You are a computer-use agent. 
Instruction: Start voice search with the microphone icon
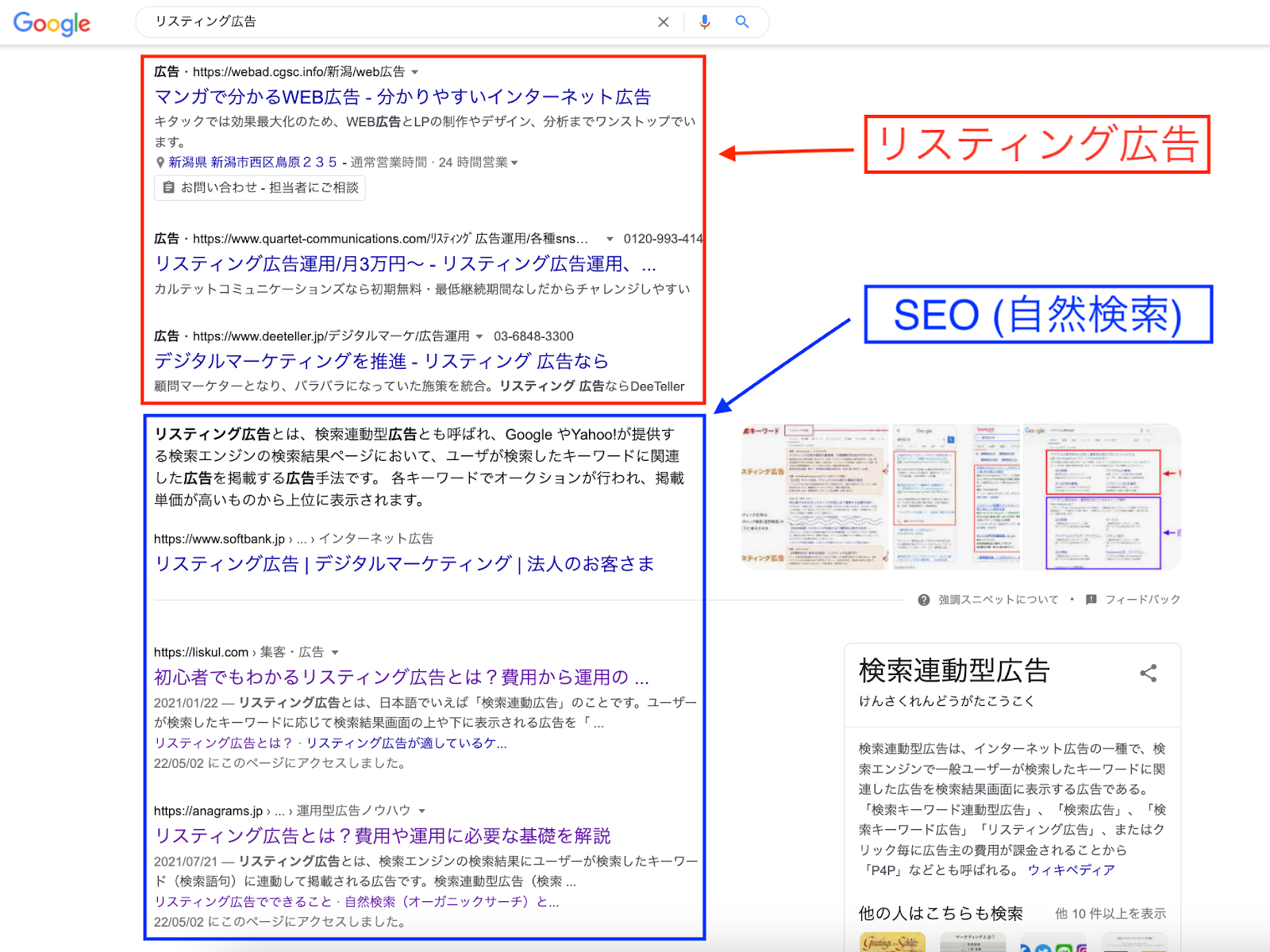[x=704, y=22]
